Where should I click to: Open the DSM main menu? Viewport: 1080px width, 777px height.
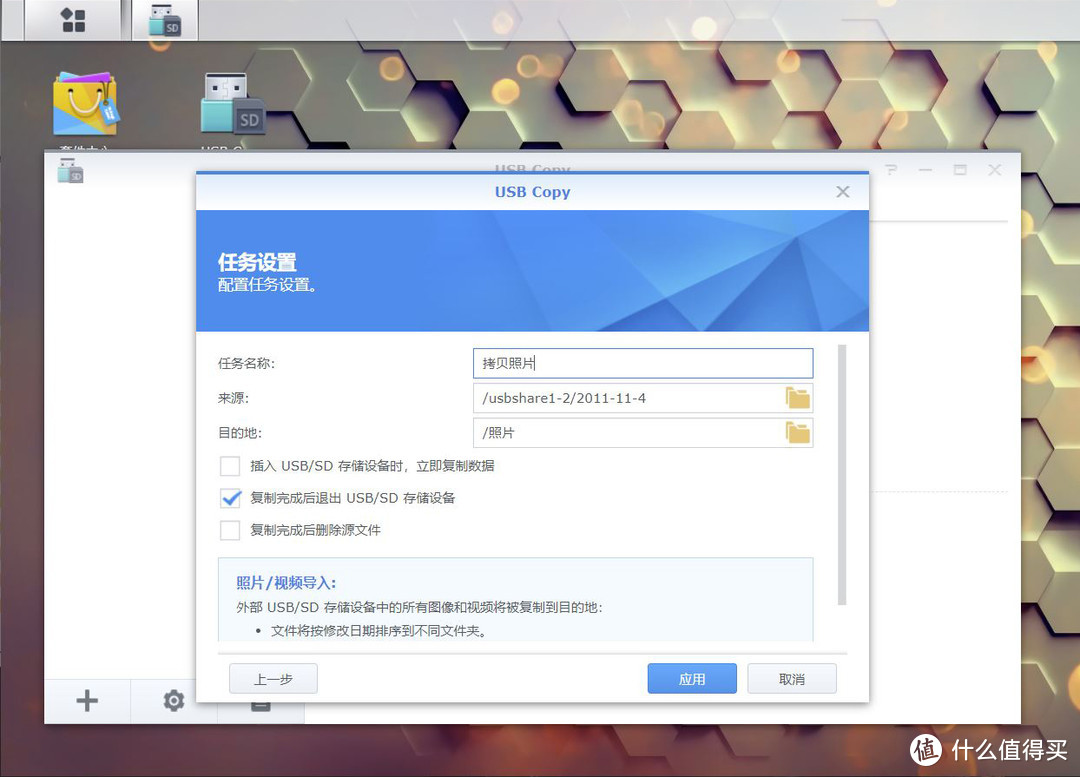click(x=70, y=20)
